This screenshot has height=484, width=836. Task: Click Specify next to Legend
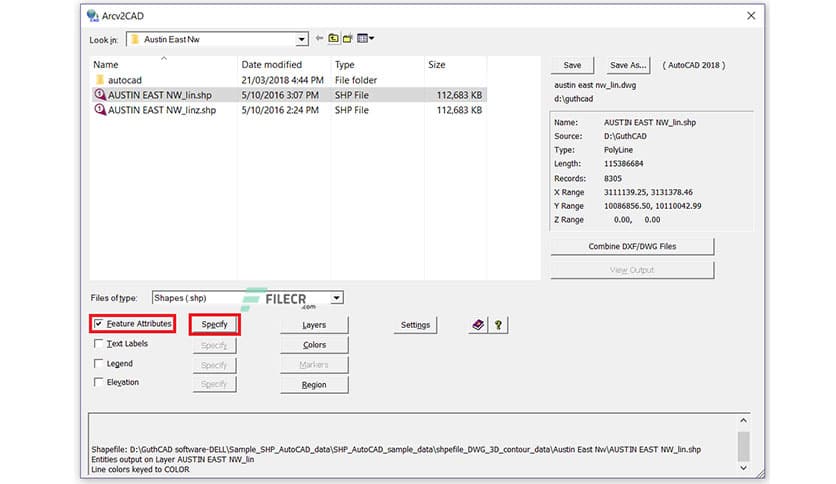tap(214, 365)
